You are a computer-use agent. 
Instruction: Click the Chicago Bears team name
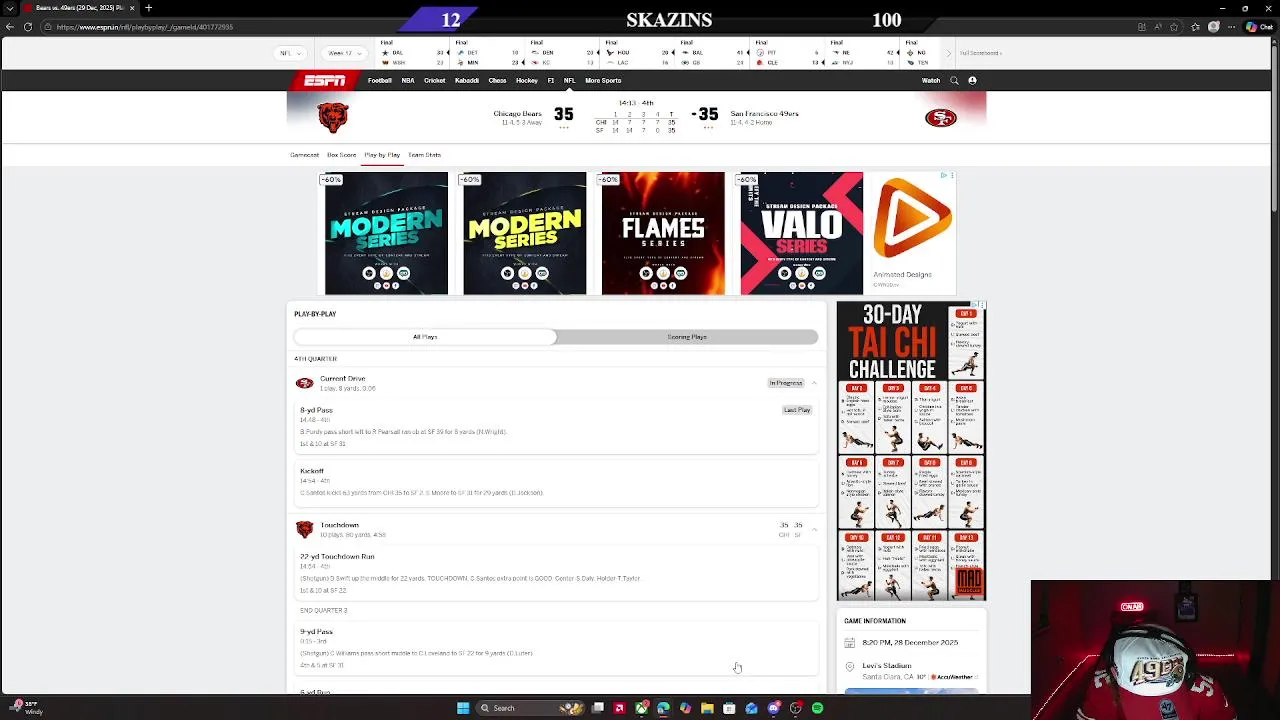517,114
